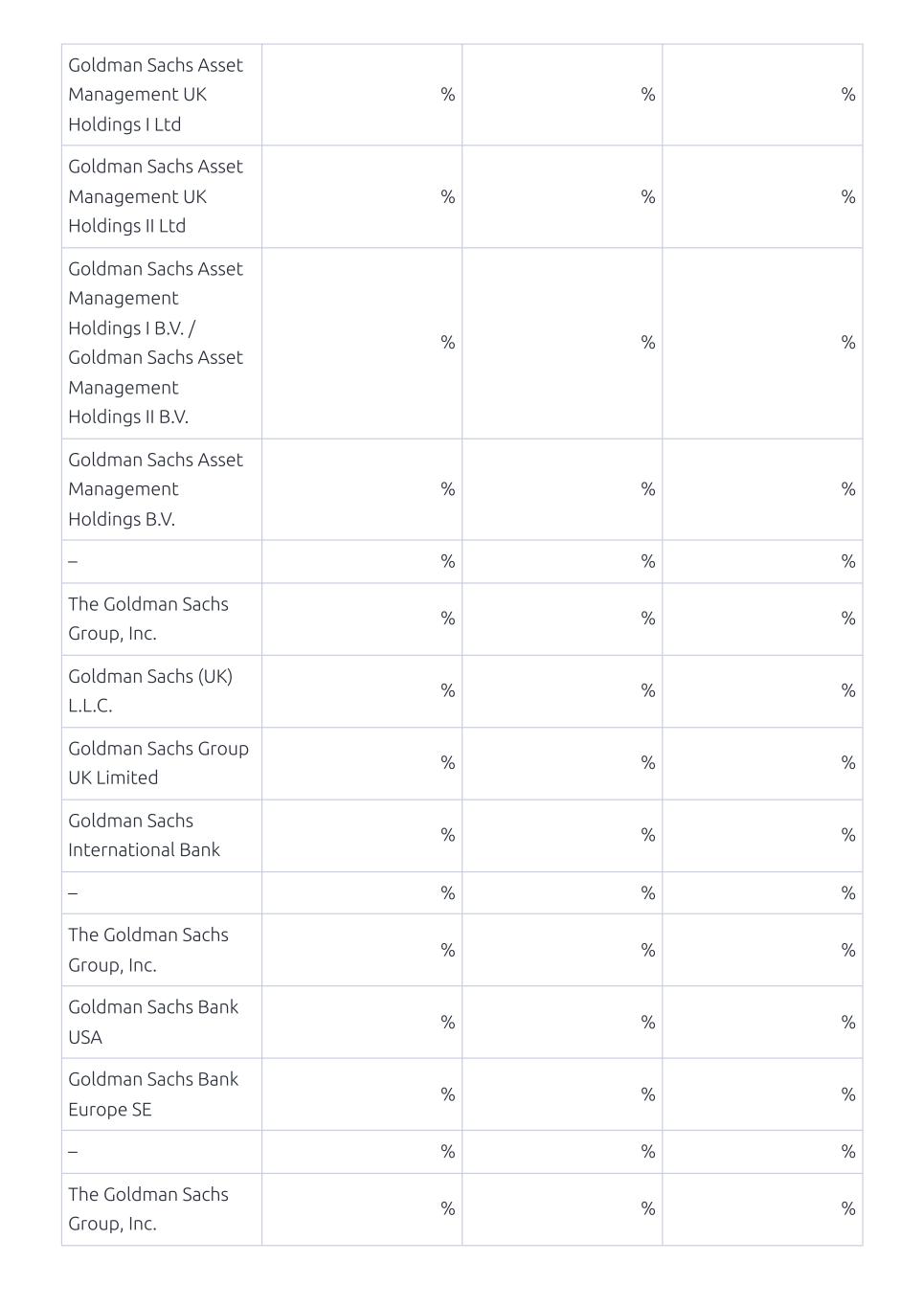Screen dimensions: 924x1307
Task: Select the middle percent cell in International Bank row
Action: 562,835
